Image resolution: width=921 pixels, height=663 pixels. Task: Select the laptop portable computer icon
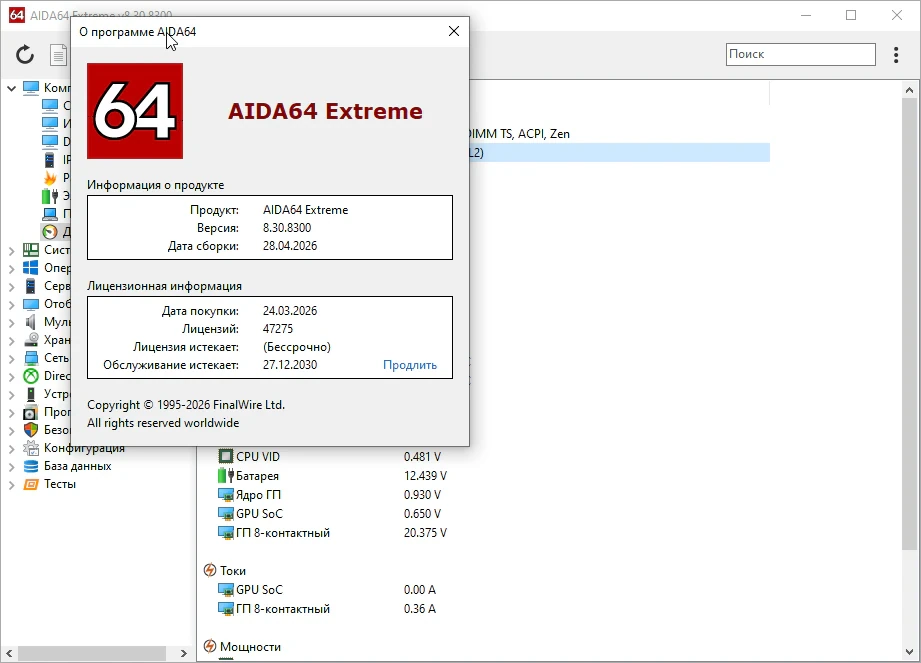[x=50, y=214]
